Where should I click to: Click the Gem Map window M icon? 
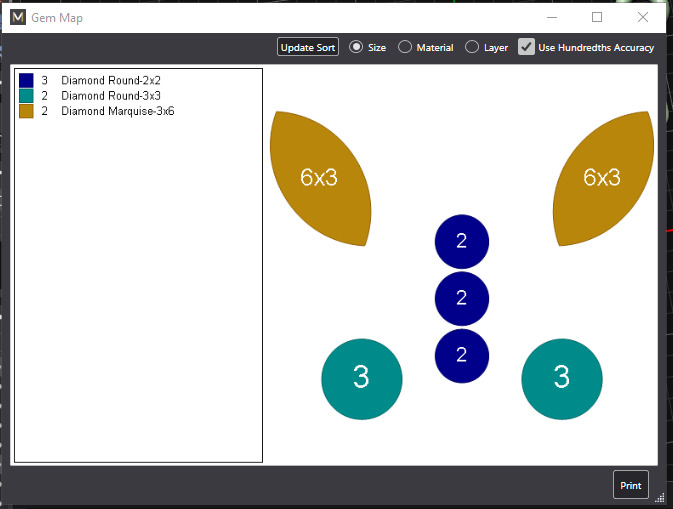pyautogui.click(x=18, y=17)
